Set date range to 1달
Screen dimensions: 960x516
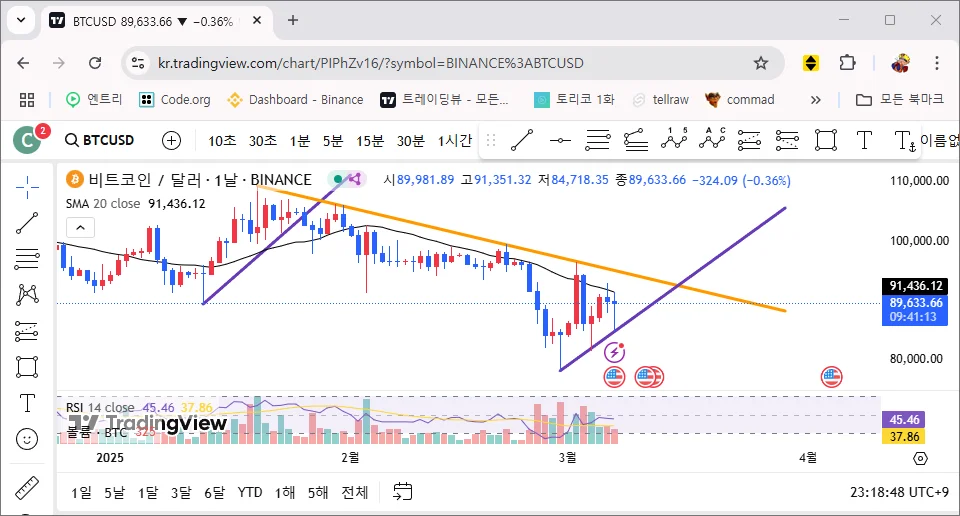(x=148, y=493)
